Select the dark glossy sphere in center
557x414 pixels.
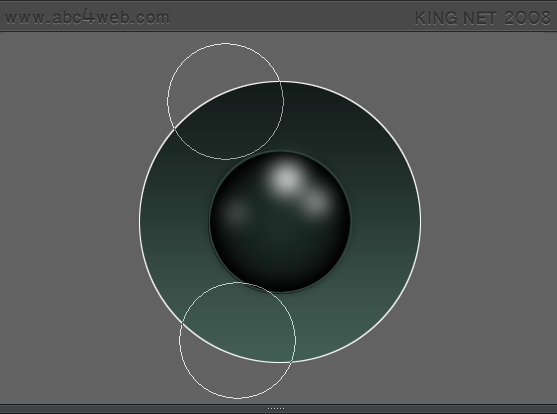click(x=280, y=222)
